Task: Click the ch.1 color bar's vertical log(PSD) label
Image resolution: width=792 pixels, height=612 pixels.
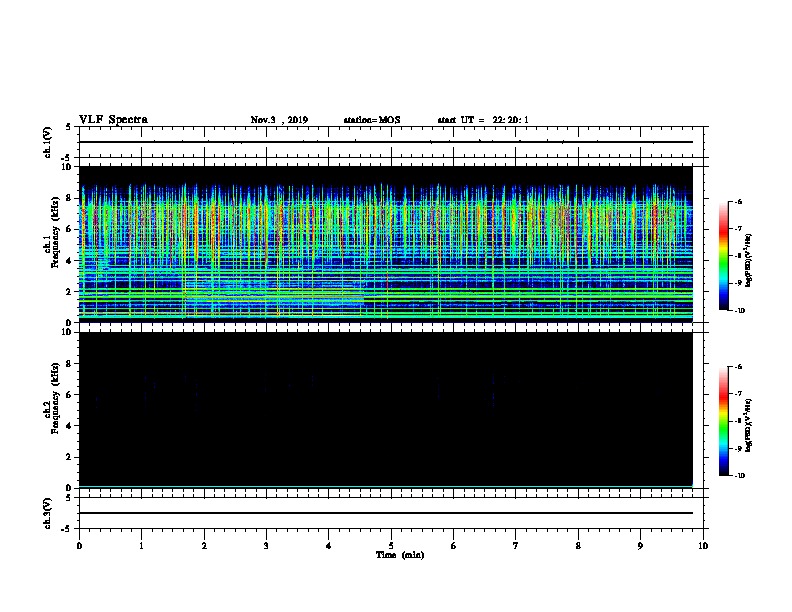Action: [749, 261]
